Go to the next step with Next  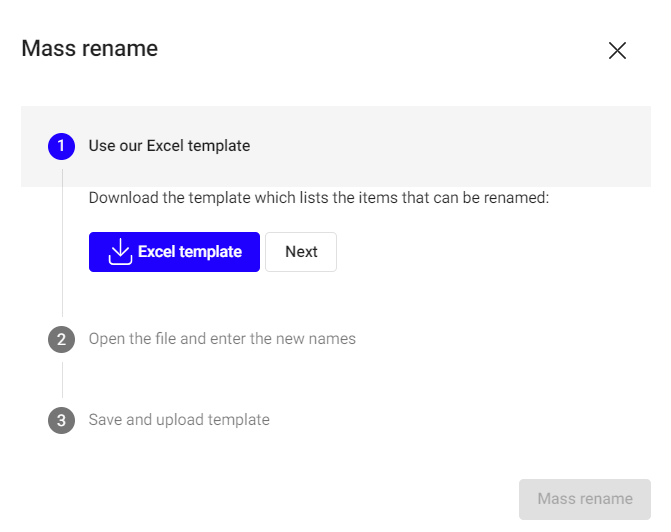(x=301, y=252)
